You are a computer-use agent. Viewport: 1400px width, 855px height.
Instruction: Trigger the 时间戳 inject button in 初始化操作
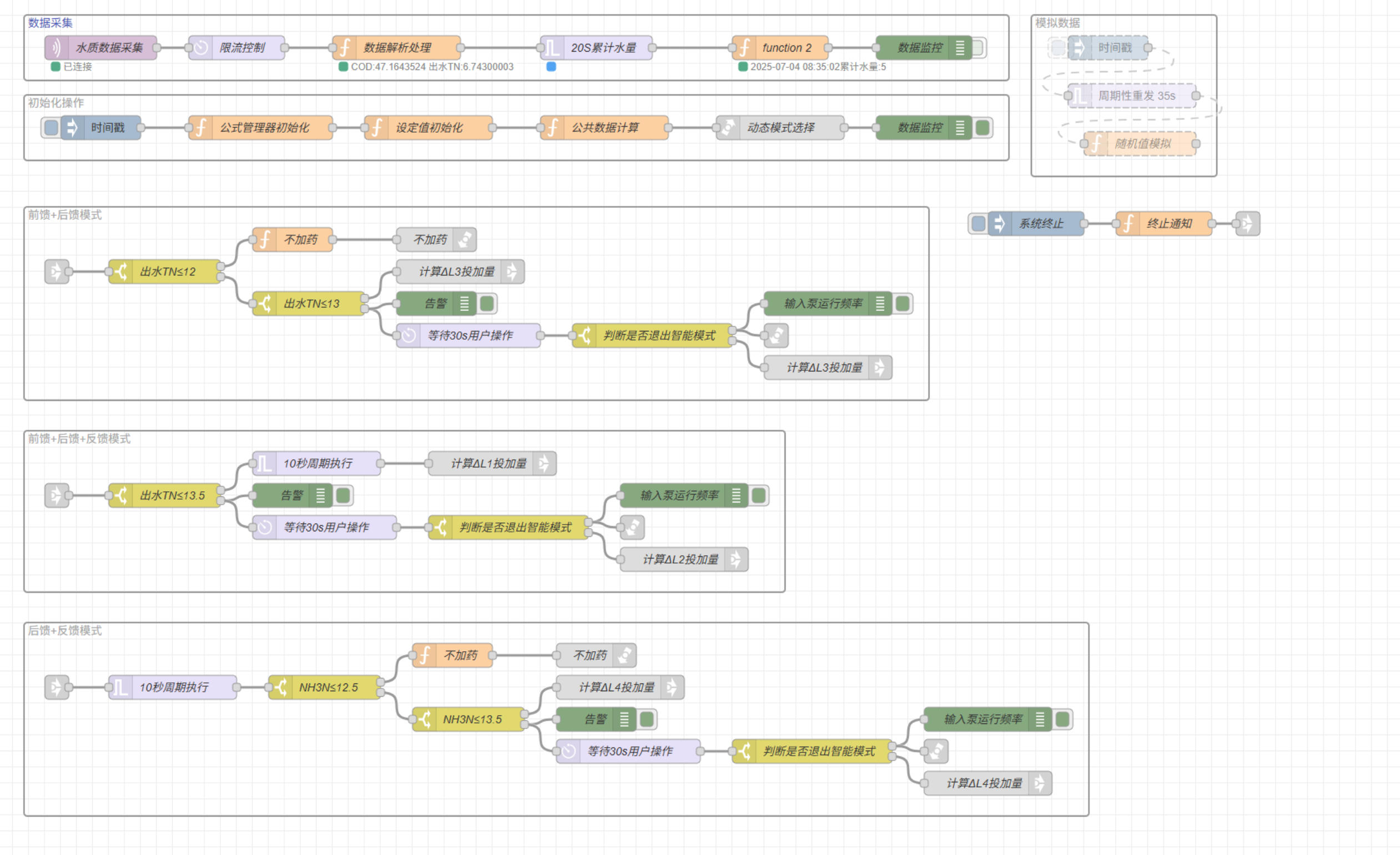click(51, 128)
